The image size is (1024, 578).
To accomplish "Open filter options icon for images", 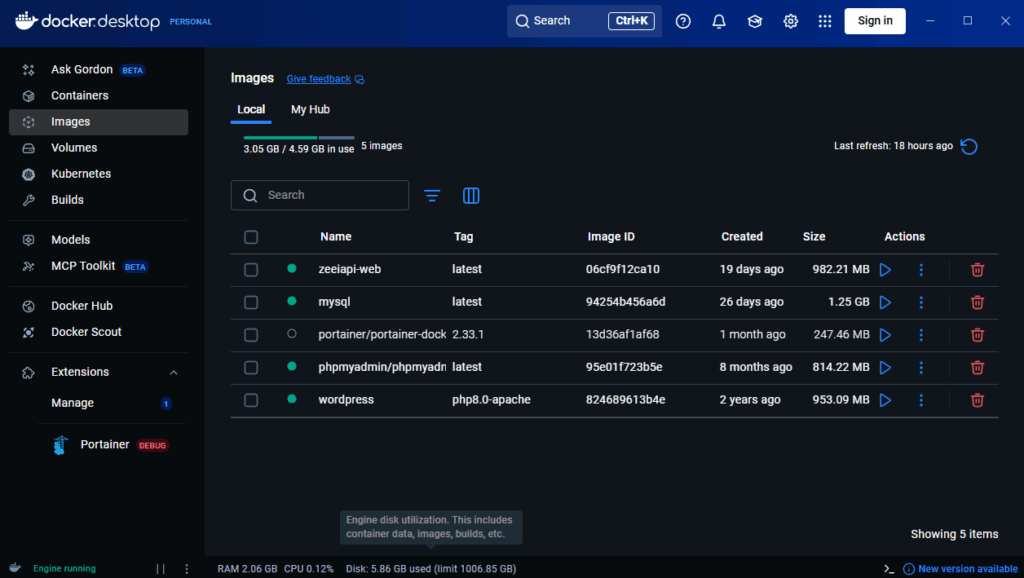I will tap(432, 195).
